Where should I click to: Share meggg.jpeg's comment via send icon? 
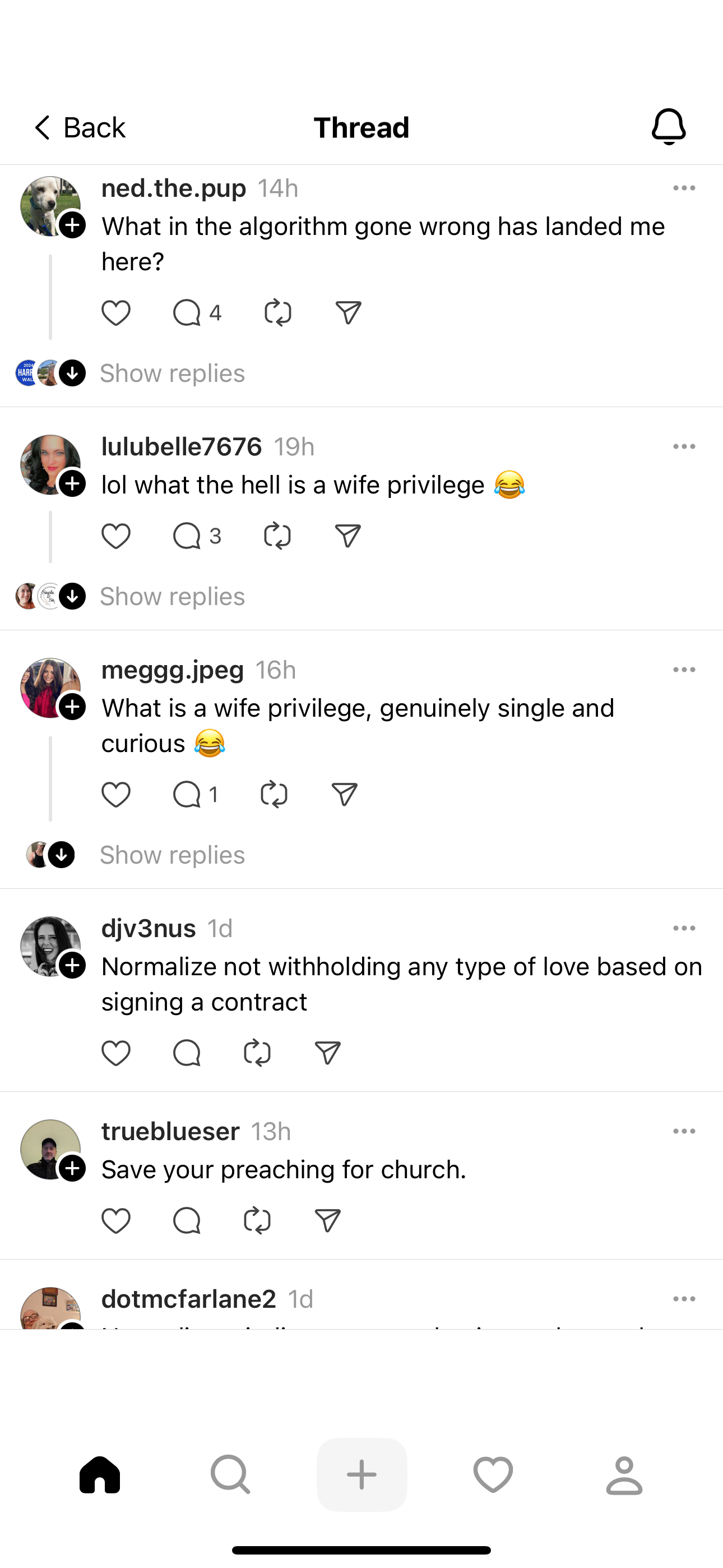(345, 795)
